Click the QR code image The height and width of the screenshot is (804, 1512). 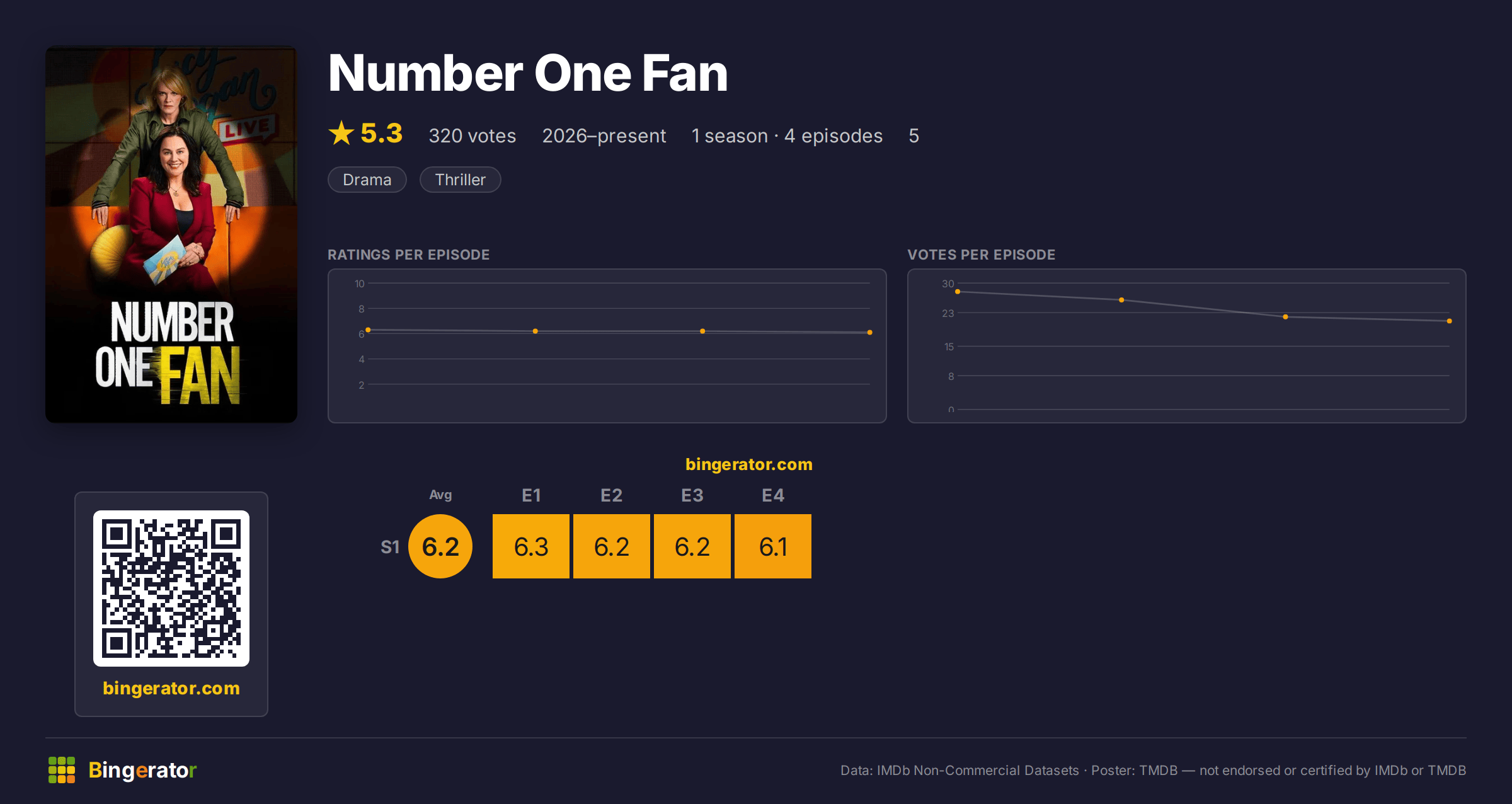171,588
